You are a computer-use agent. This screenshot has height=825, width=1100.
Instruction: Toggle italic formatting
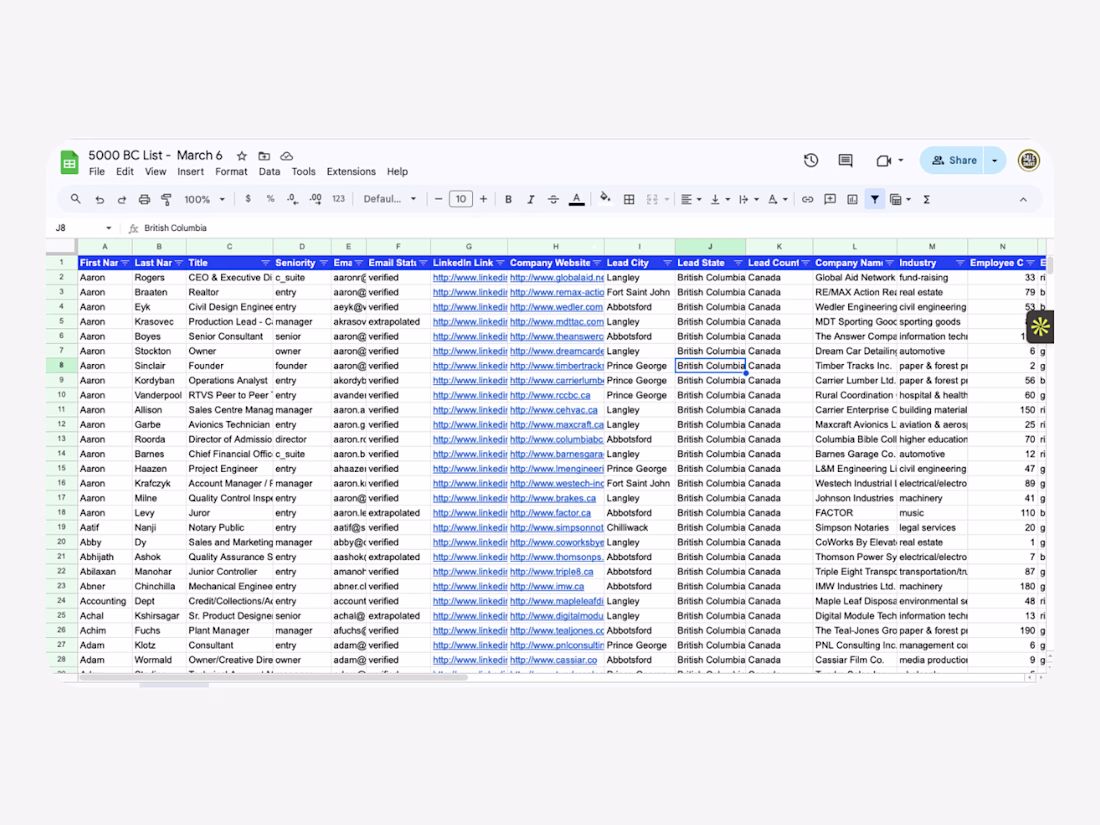point(530,199)
